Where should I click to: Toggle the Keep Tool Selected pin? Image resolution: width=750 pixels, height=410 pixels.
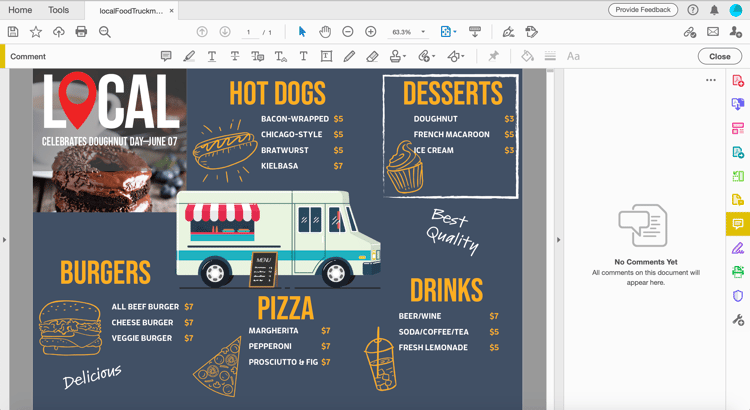(x=493, y=56)
